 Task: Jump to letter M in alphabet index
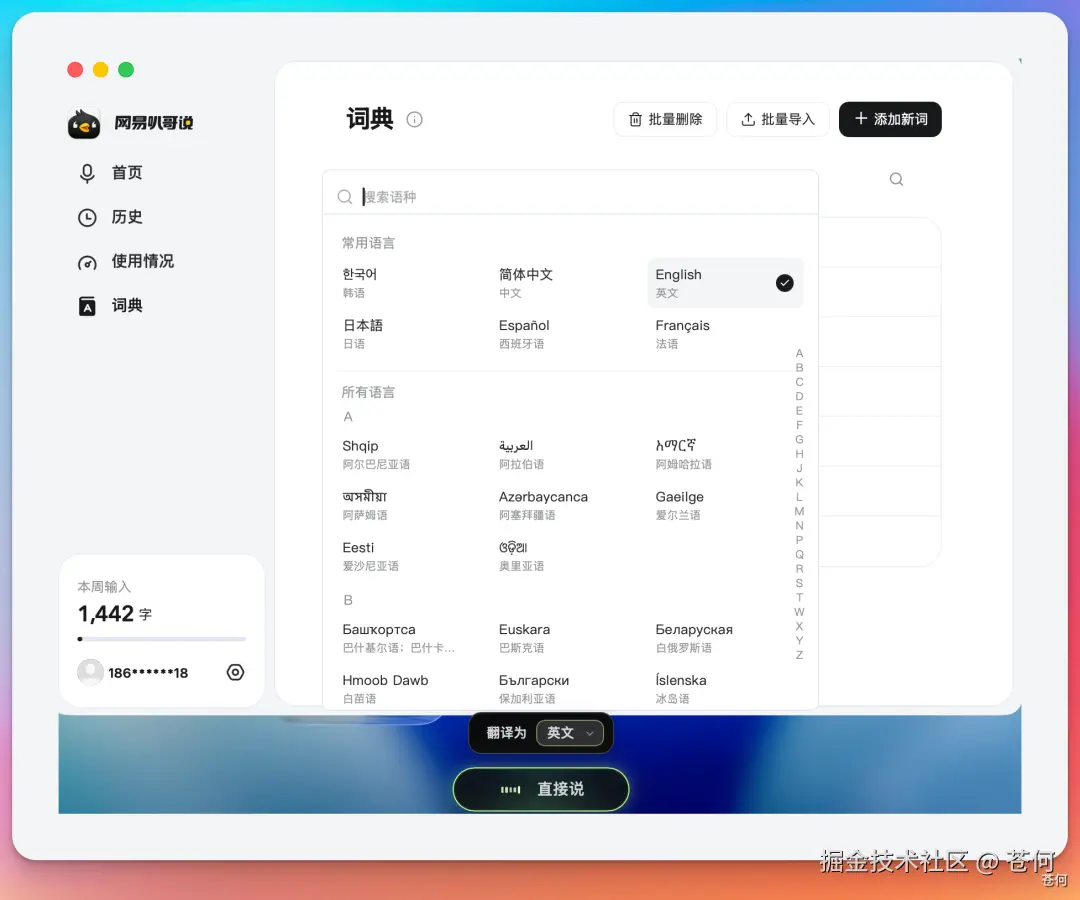(799, 511)
